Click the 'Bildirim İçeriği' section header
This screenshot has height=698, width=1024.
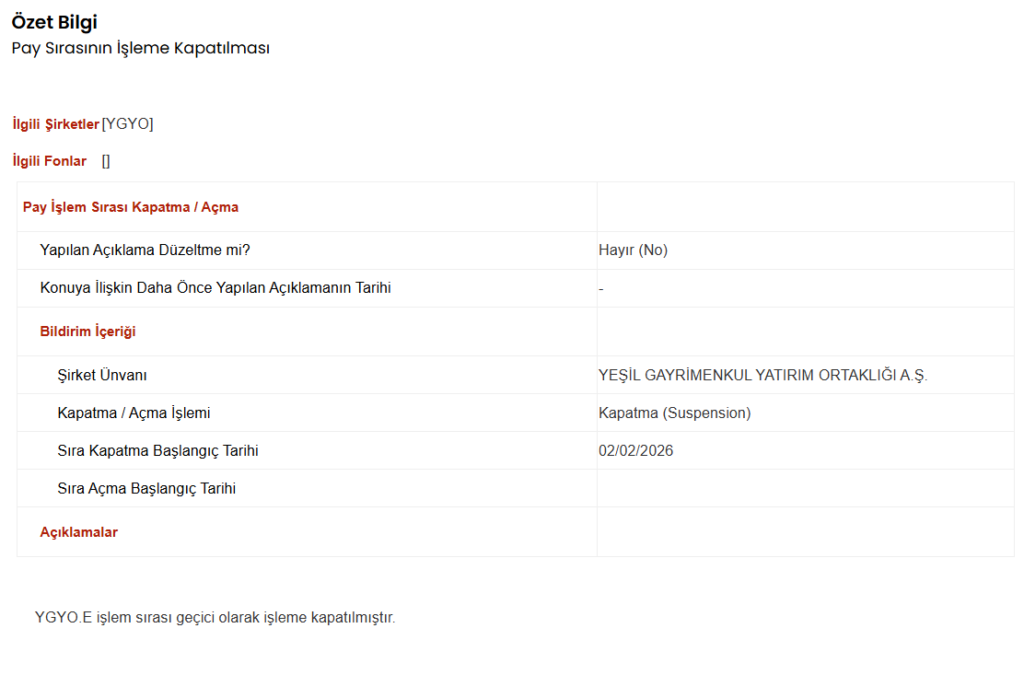point(88,331)
